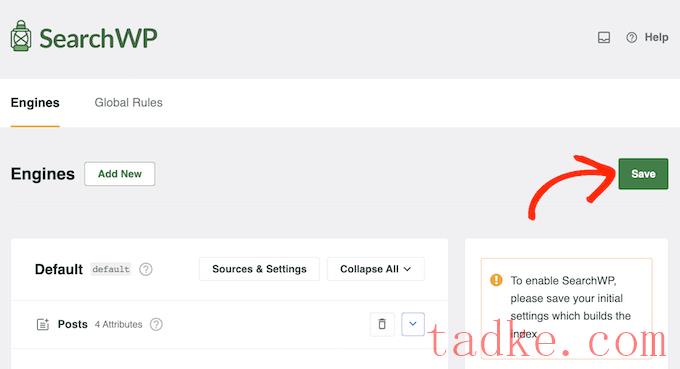Click the SearchWP lantern logo icon
The width and height of the screenshot is (680, 369).
(21, 37)
